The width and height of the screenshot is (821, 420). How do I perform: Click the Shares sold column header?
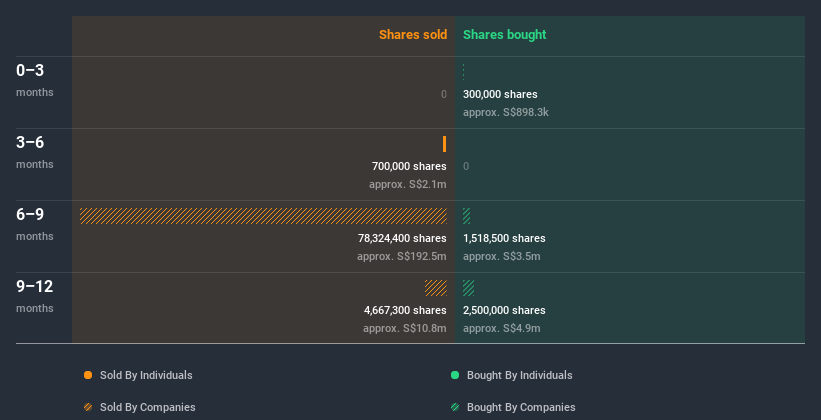413,35
